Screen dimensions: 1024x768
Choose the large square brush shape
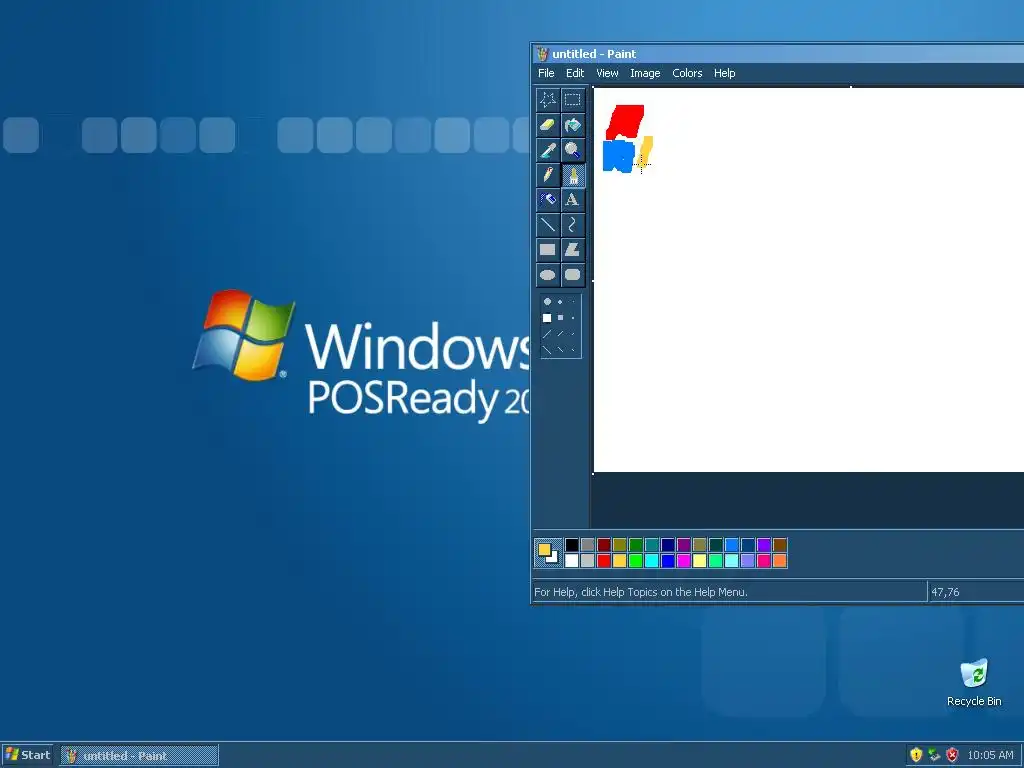[547, 318]
